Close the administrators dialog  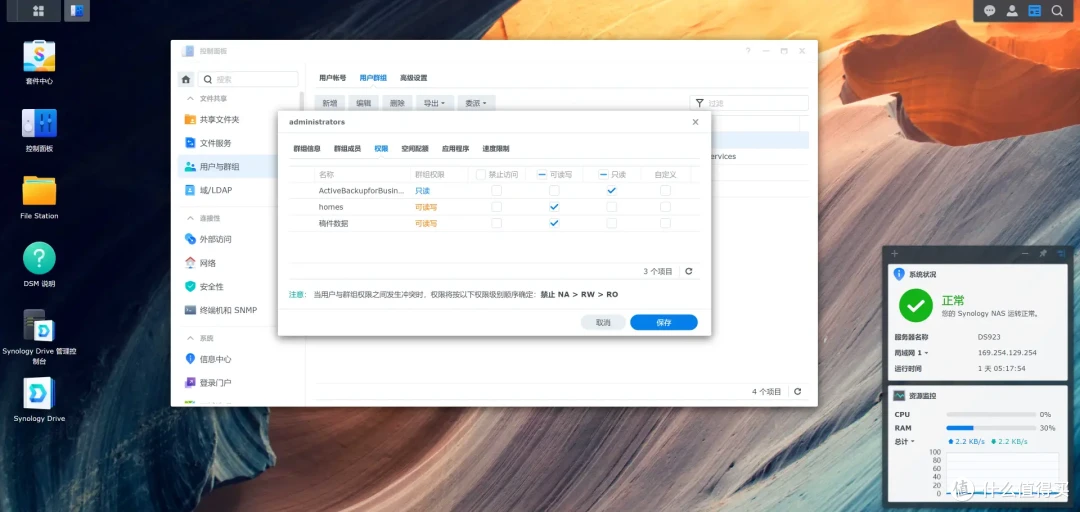pyautogui.click(x=696, y=122)
